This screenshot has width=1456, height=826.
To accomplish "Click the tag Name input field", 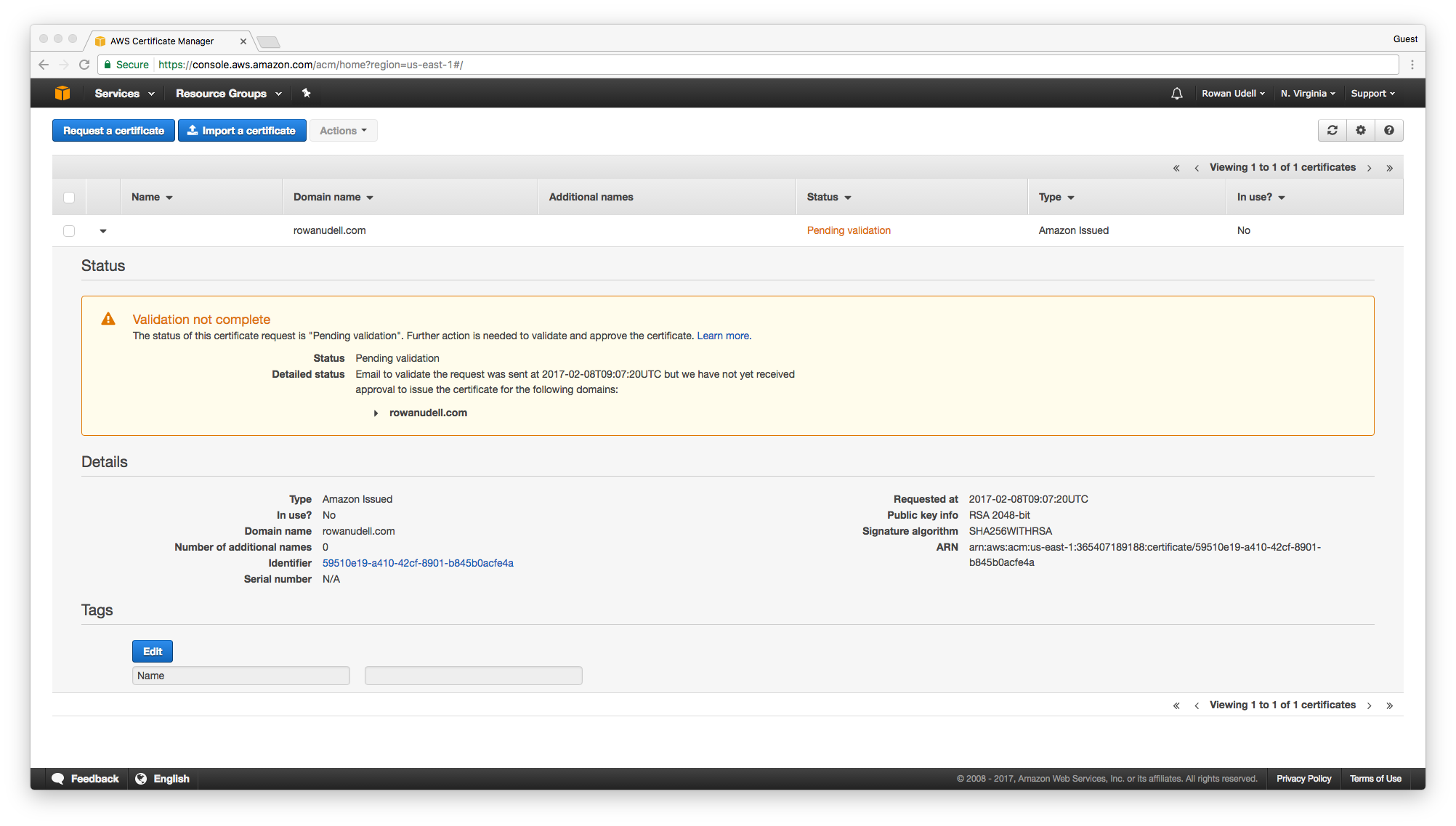I will coord(241,676).
